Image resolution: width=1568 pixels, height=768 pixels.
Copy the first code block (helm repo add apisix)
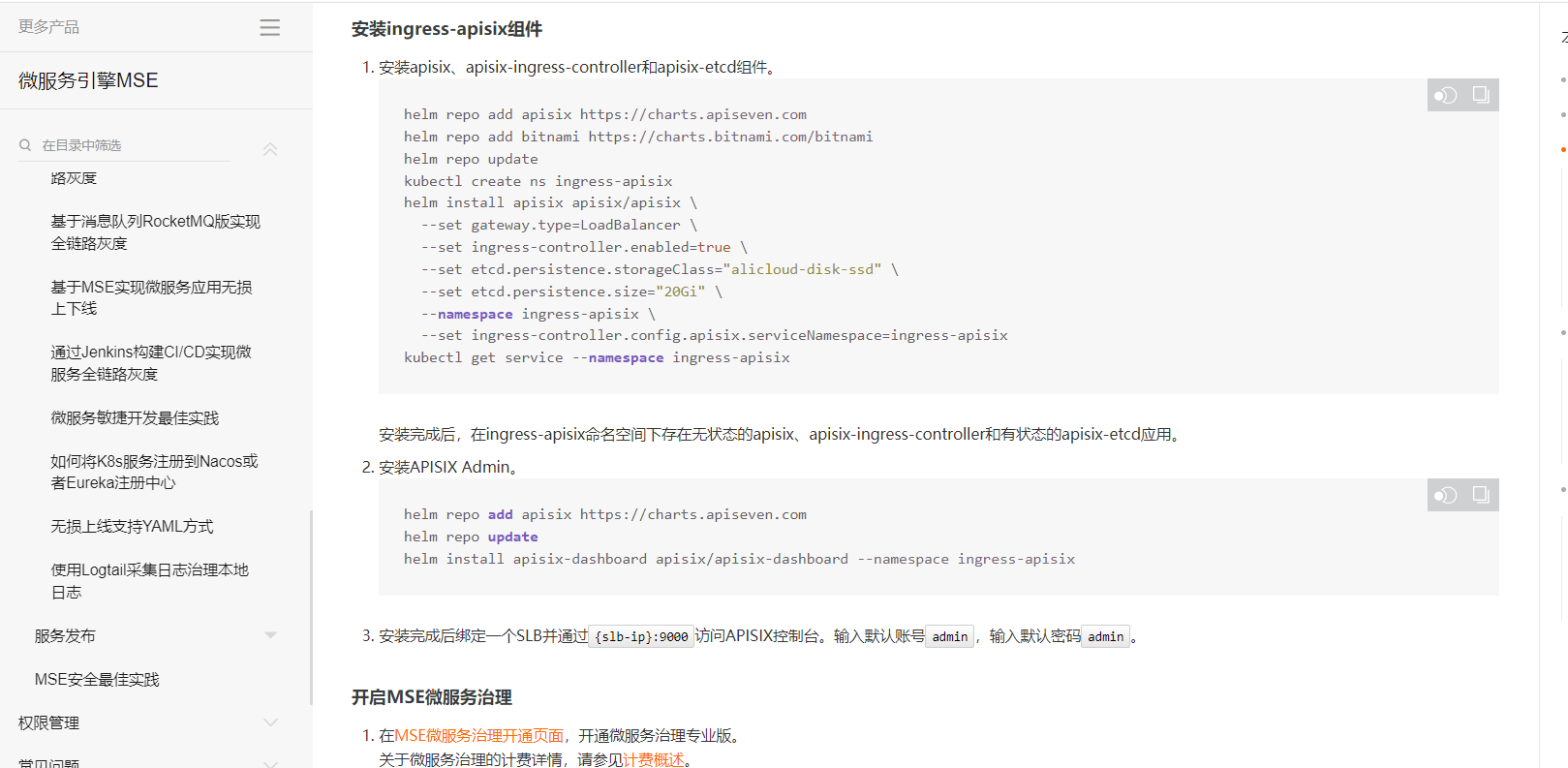1481,95
